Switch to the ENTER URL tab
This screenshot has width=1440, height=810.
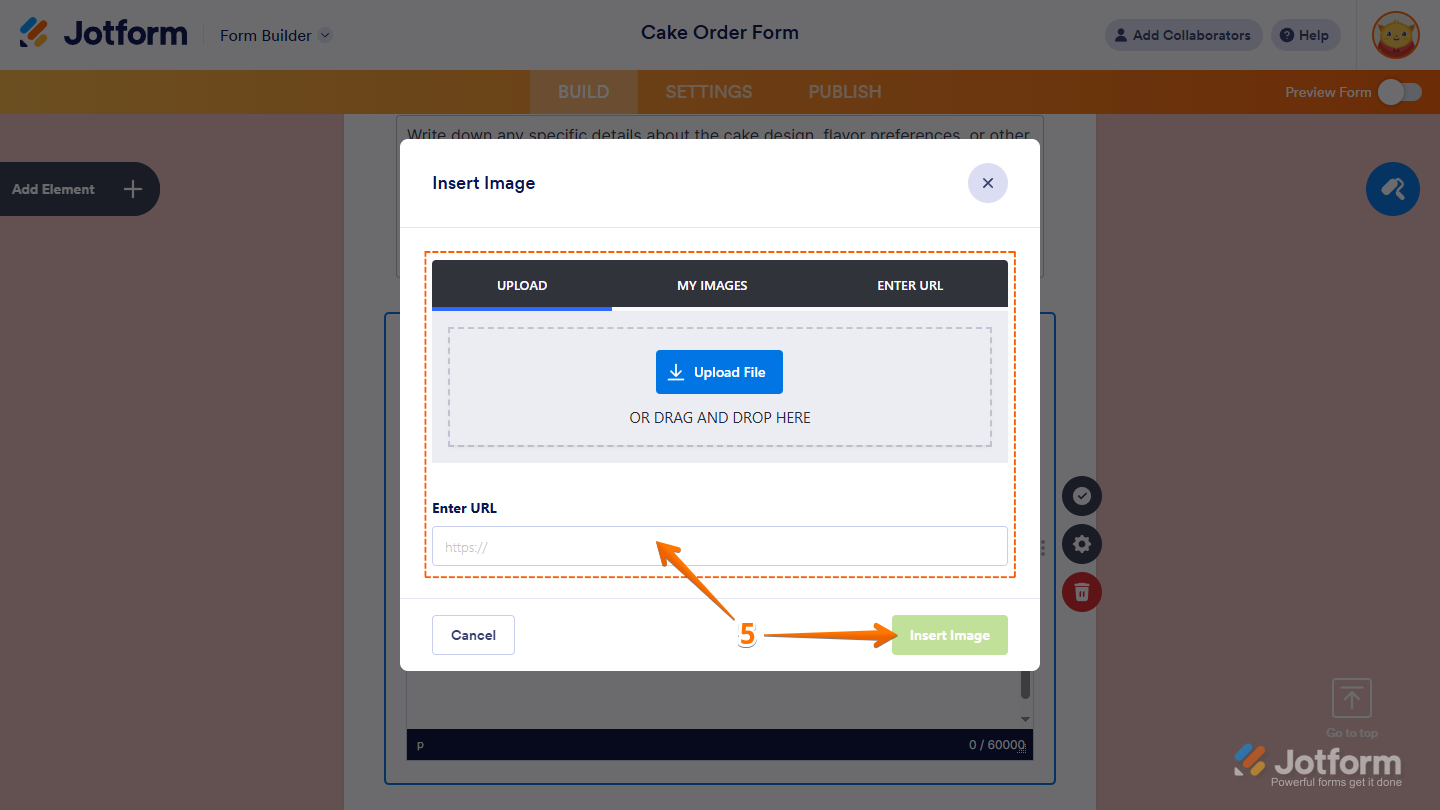pos(909,285)
